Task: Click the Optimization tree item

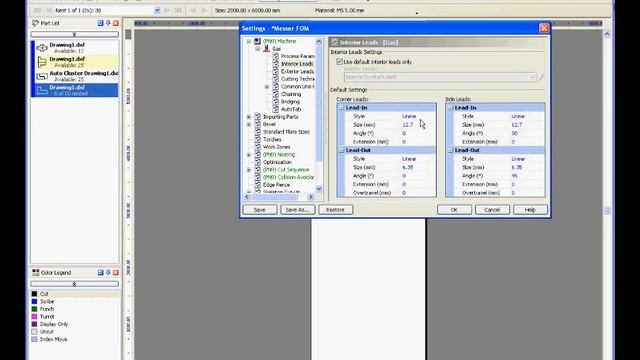Action: pos(277,162)
